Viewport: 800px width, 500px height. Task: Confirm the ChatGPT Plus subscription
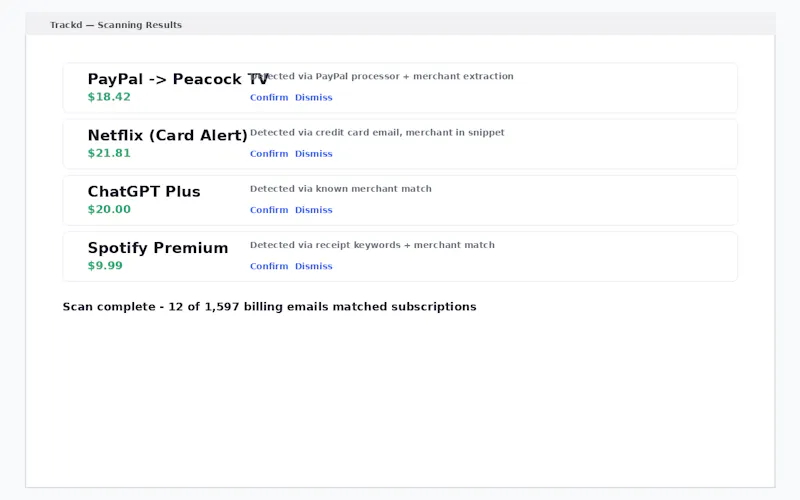(x=269, y=210)
